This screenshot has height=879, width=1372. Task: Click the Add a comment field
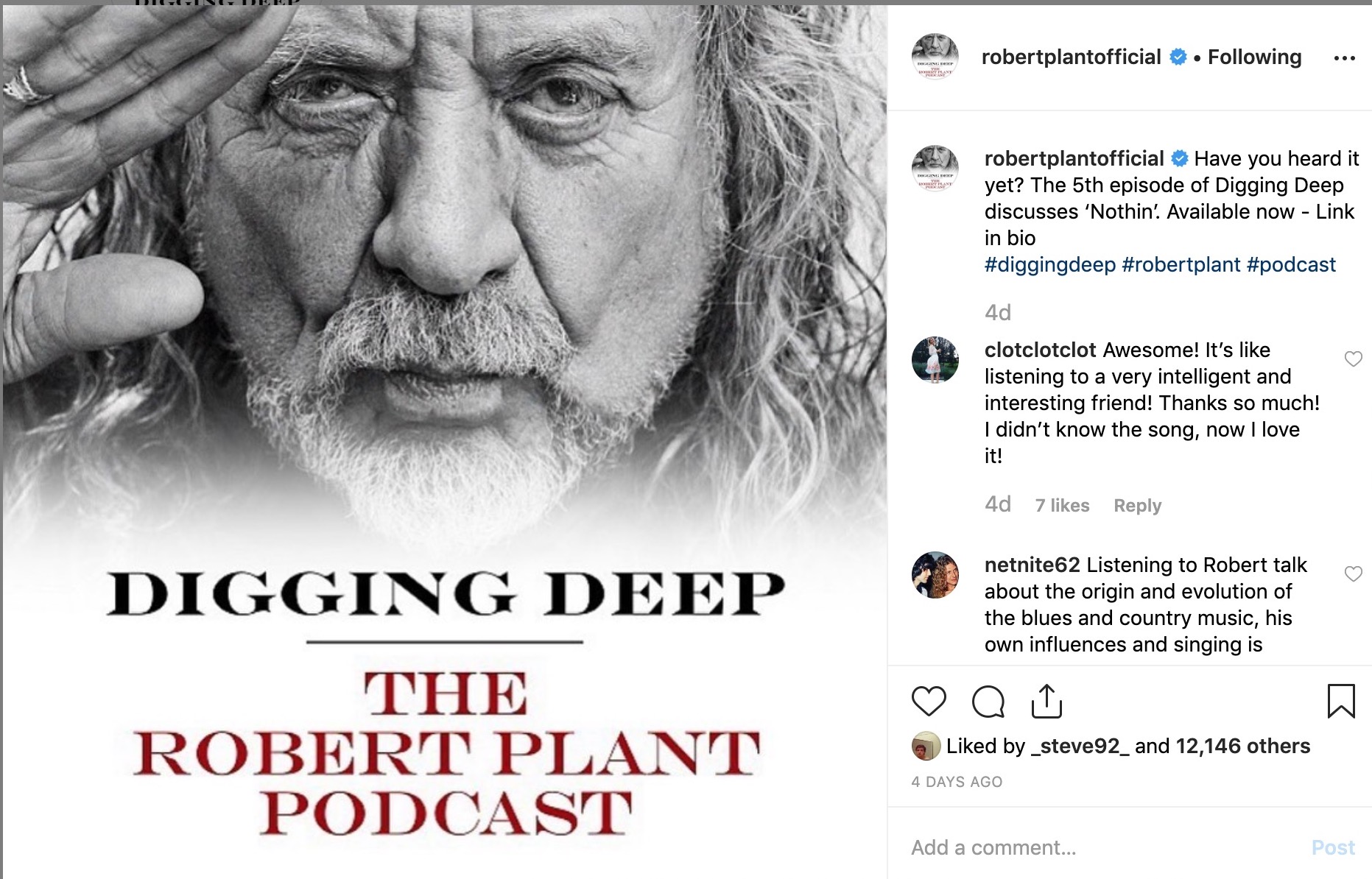click(1105, 847)
